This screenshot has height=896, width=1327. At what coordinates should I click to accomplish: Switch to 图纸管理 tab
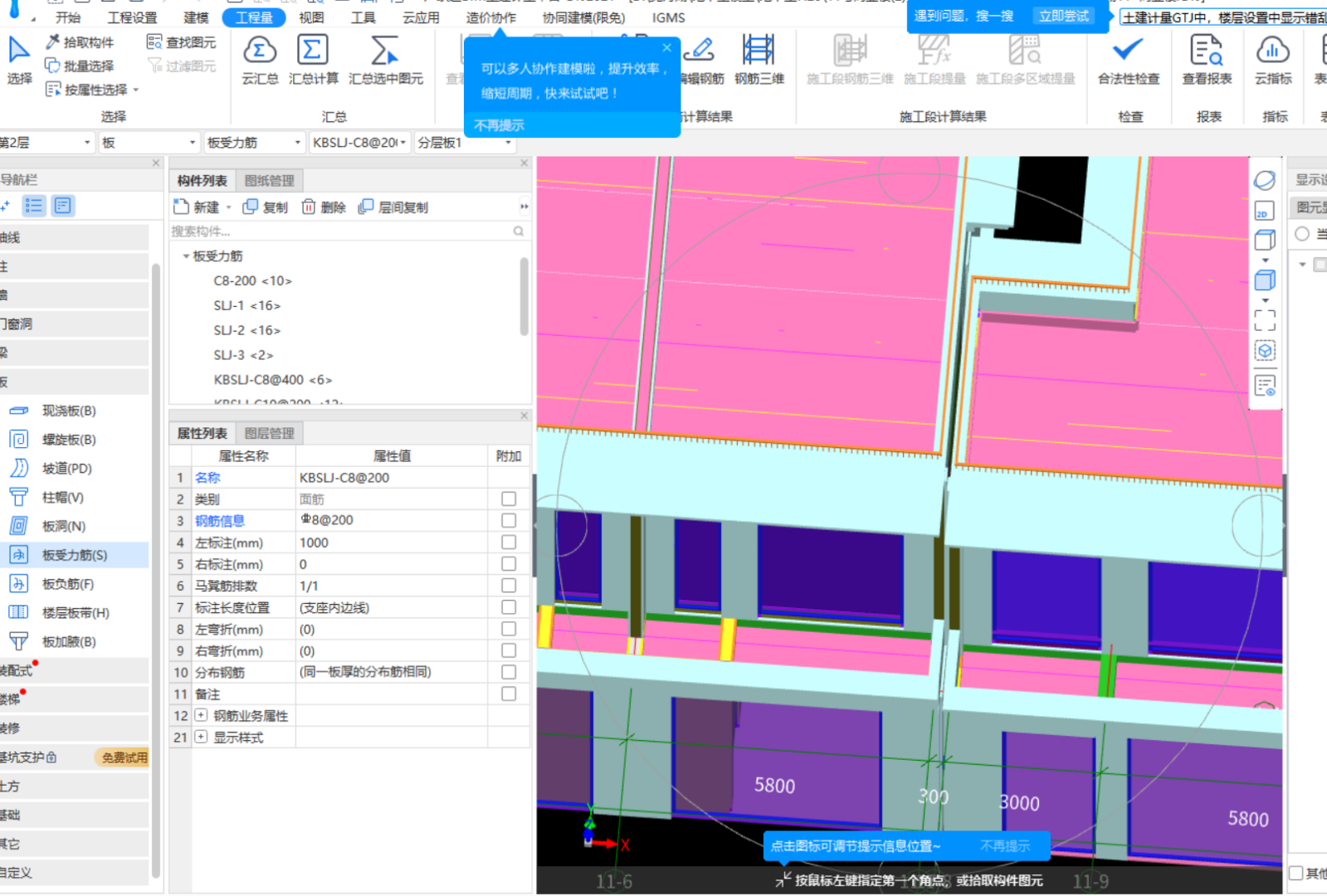(x=270, y=181)
